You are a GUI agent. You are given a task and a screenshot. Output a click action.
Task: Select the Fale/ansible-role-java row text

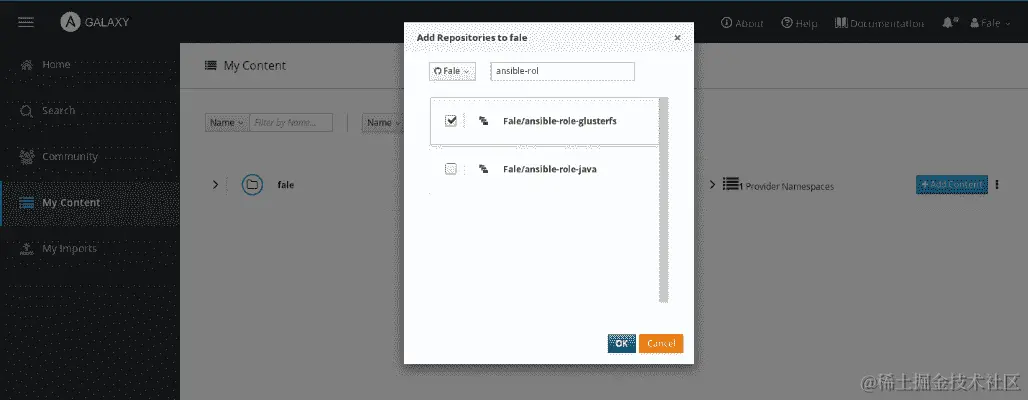click(x=549, y=169)
